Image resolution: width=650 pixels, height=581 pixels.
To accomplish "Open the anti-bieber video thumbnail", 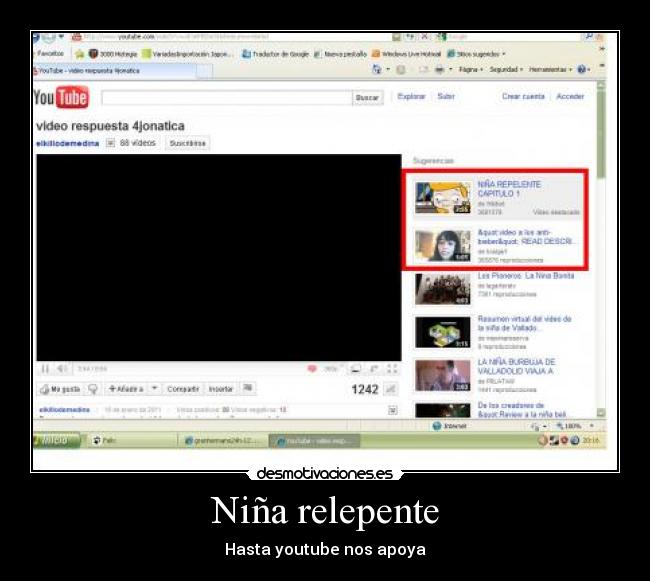I will click(443, 246).
